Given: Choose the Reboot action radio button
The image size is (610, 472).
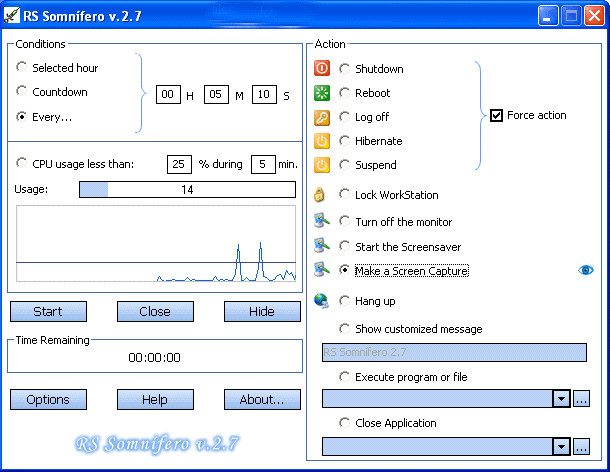Looking at the screenshot, I should point(344,93).
